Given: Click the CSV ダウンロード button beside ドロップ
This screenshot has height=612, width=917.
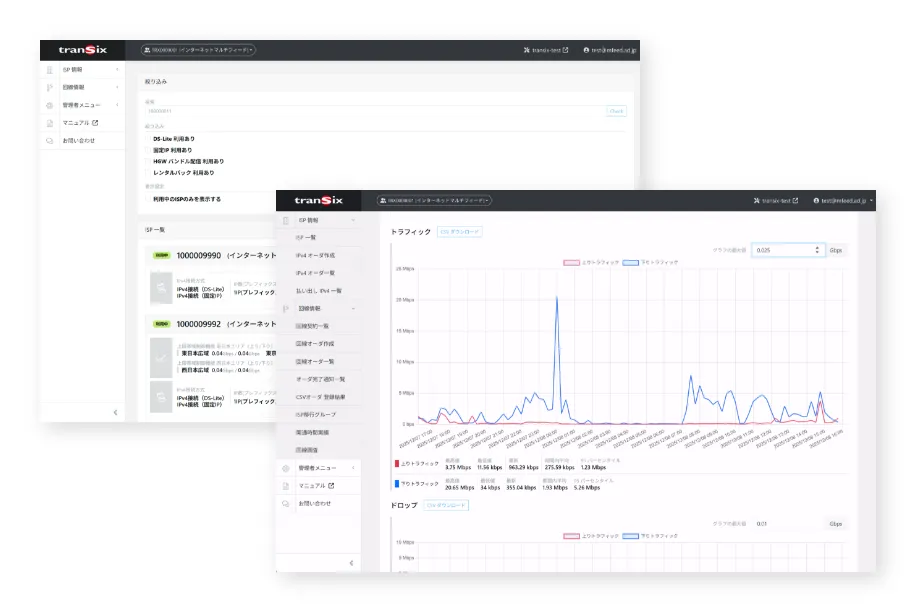Looking at the screenshot, I should (x=446, y=506).
